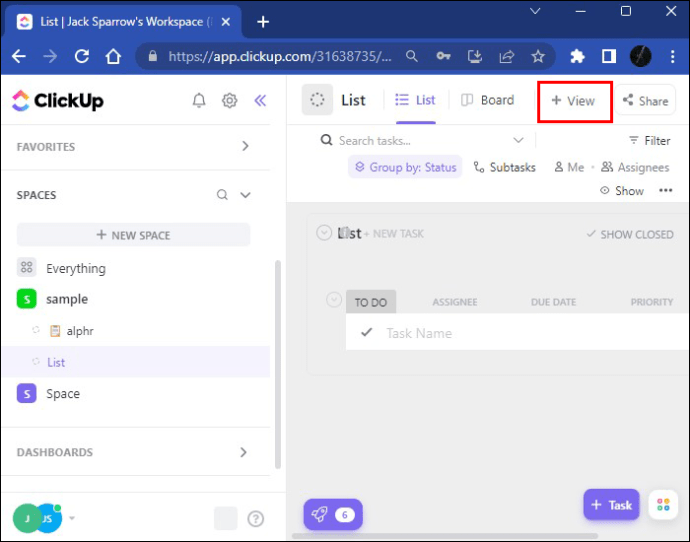Open the user avatar menu caret

tap(72, 518)
